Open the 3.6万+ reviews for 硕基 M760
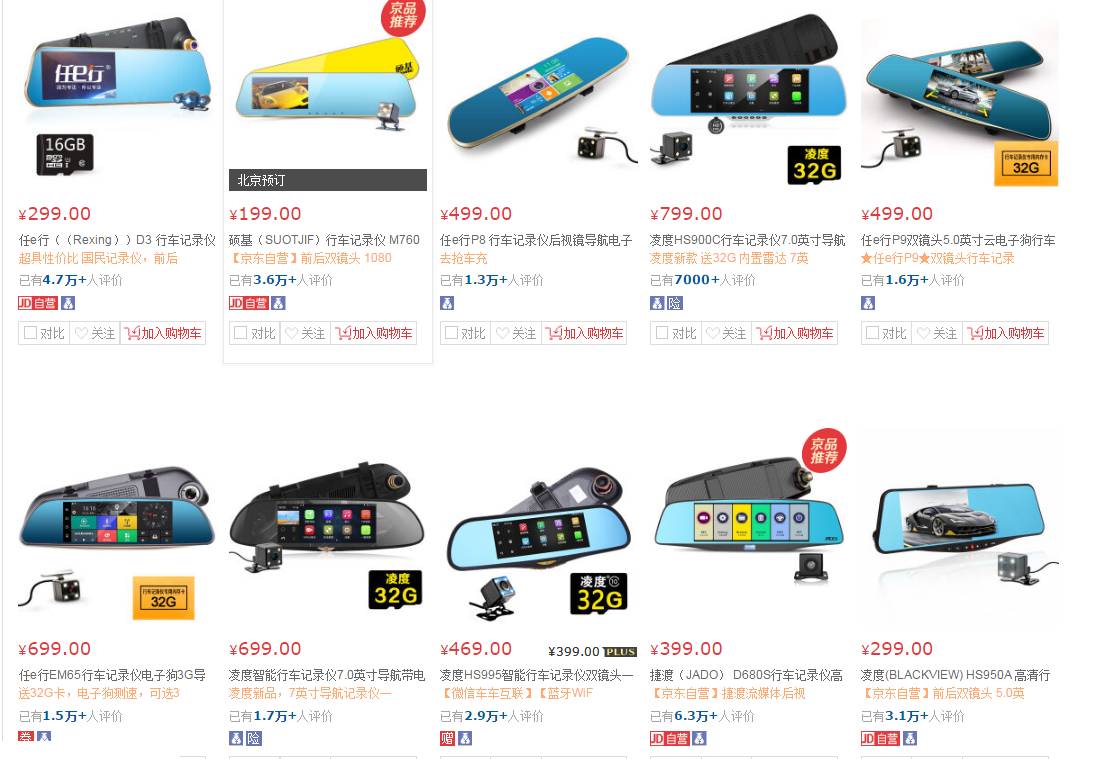 (x=274, y=280)
